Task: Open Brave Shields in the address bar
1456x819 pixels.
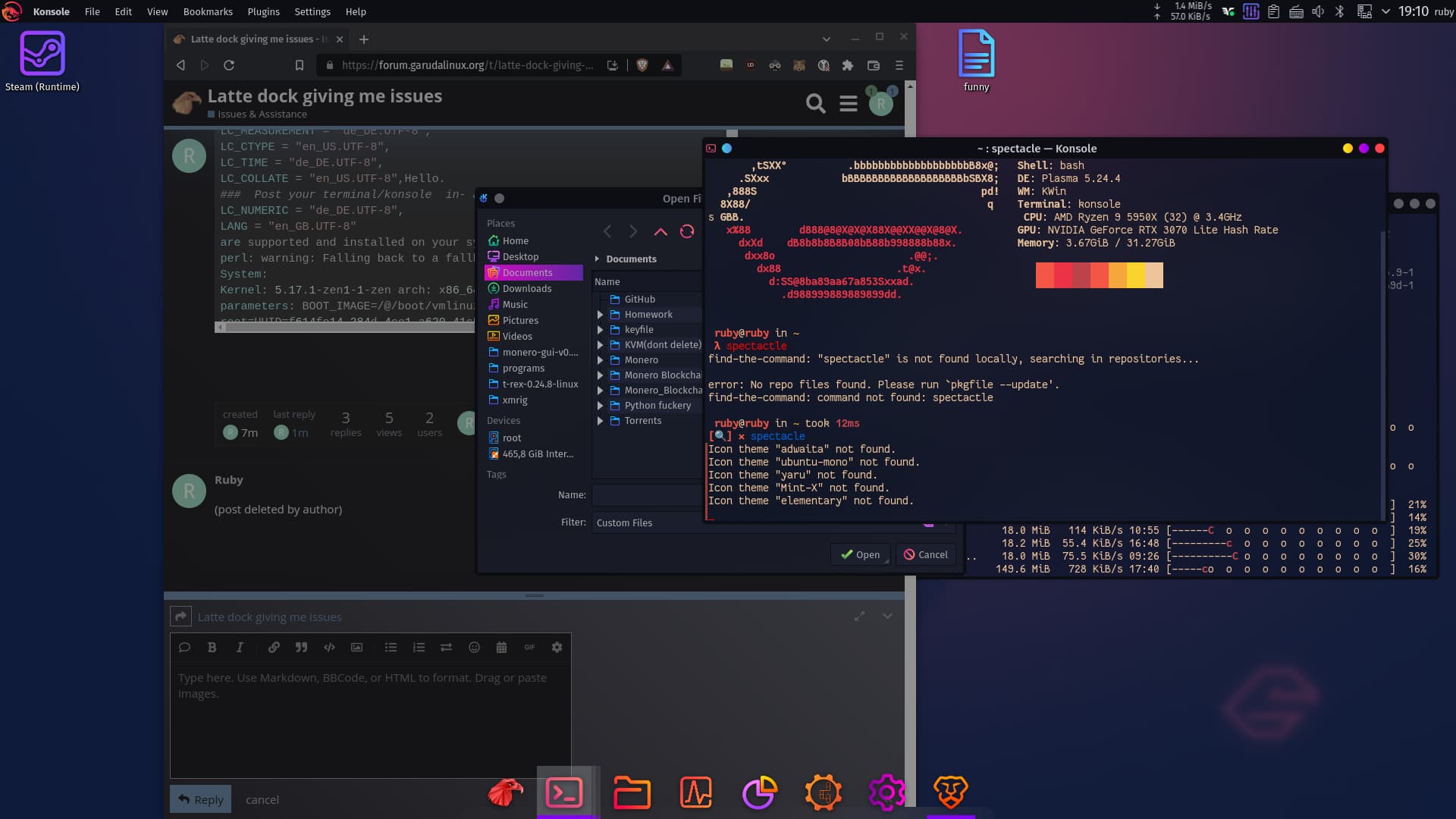Action: click(644, 66)
